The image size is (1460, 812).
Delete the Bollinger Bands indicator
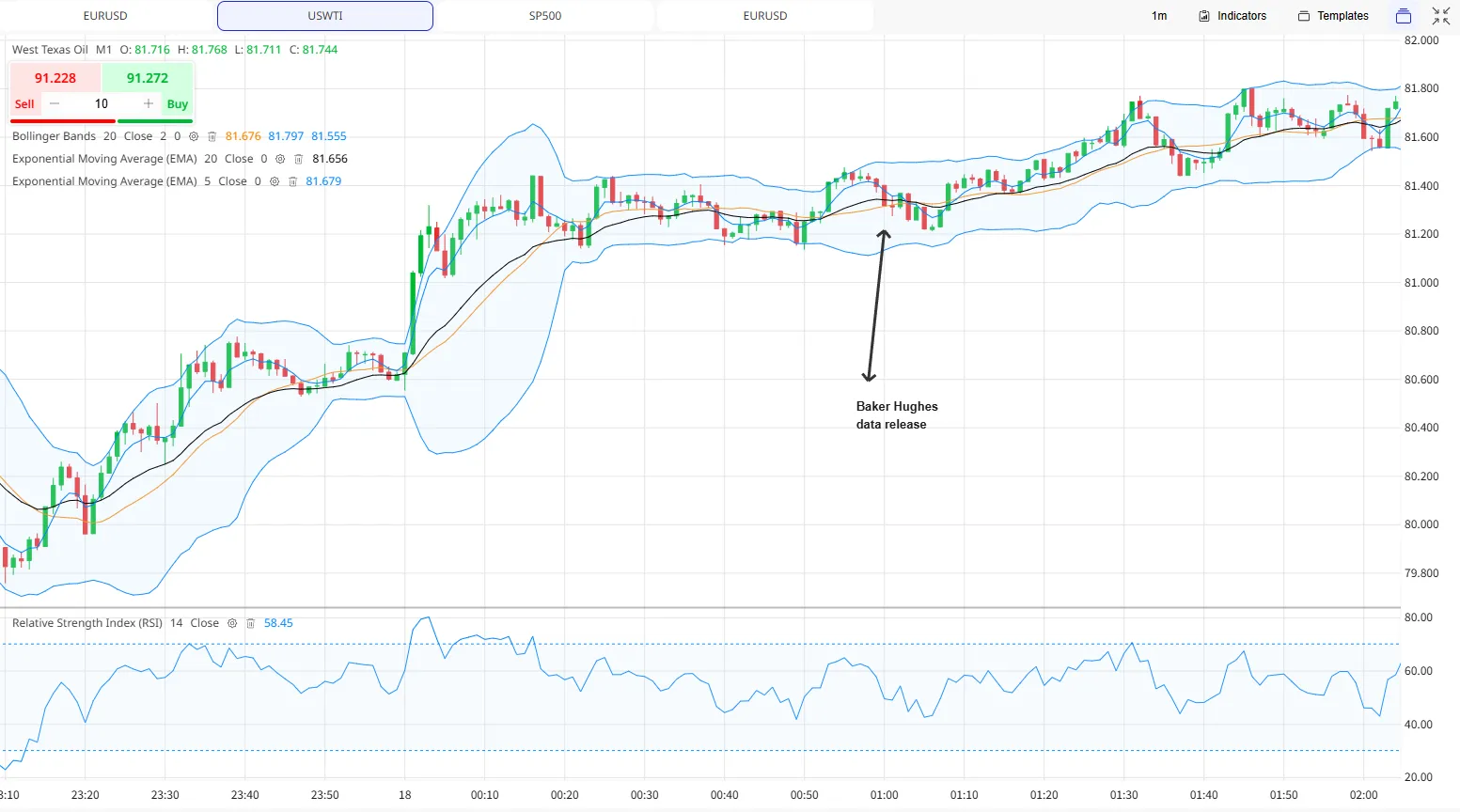click(x=212, y=136)
